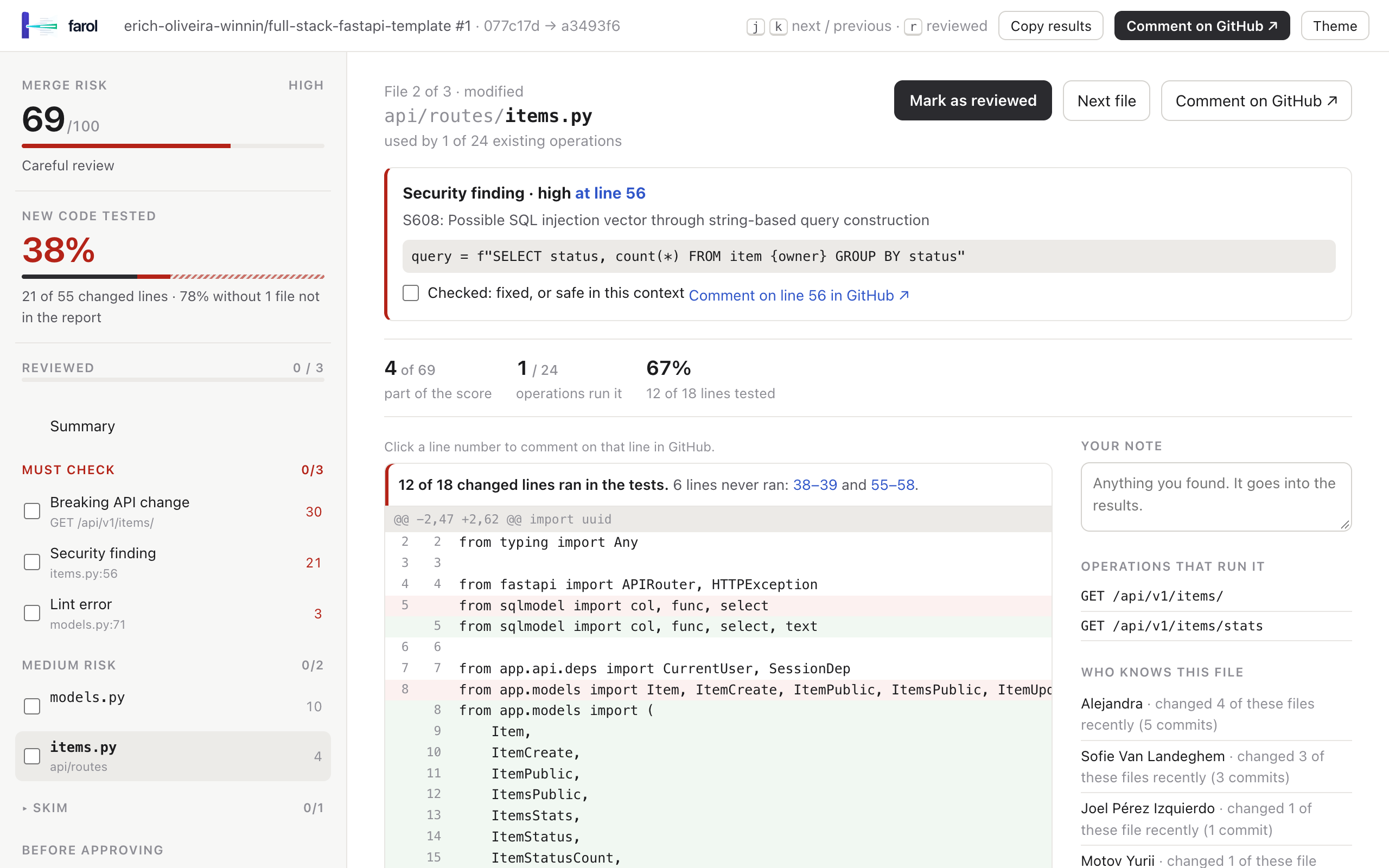Click the '67%' lines tested stat
The image size is (1389, 868).
668,368
